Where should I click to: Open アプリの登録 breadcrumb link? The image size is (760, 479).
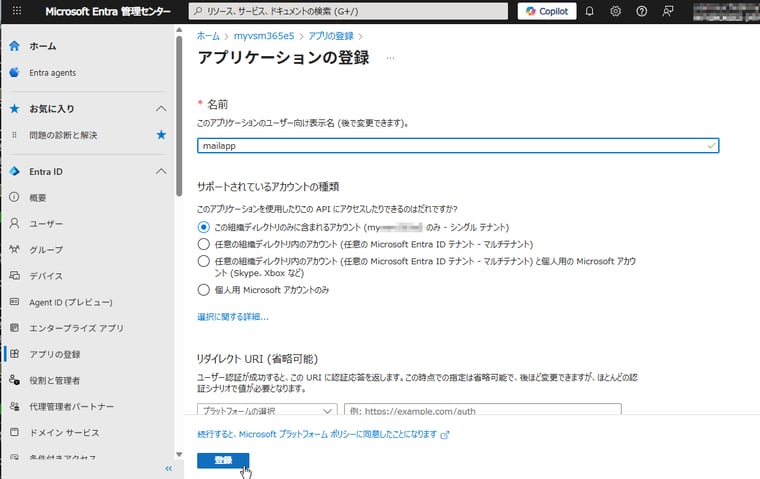point(331,36)
